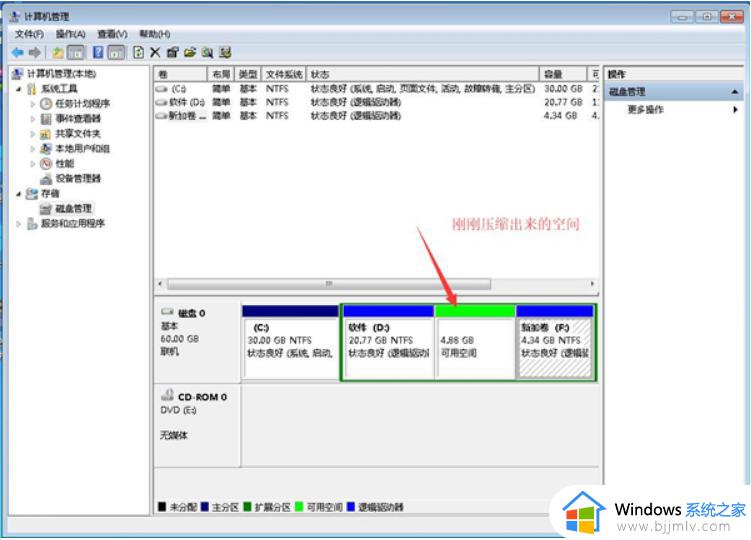Click the 逻辑驱动器 blue legend swatch
Image resolution: width=751 pixels, height=540 pixels.
point(351,506)
